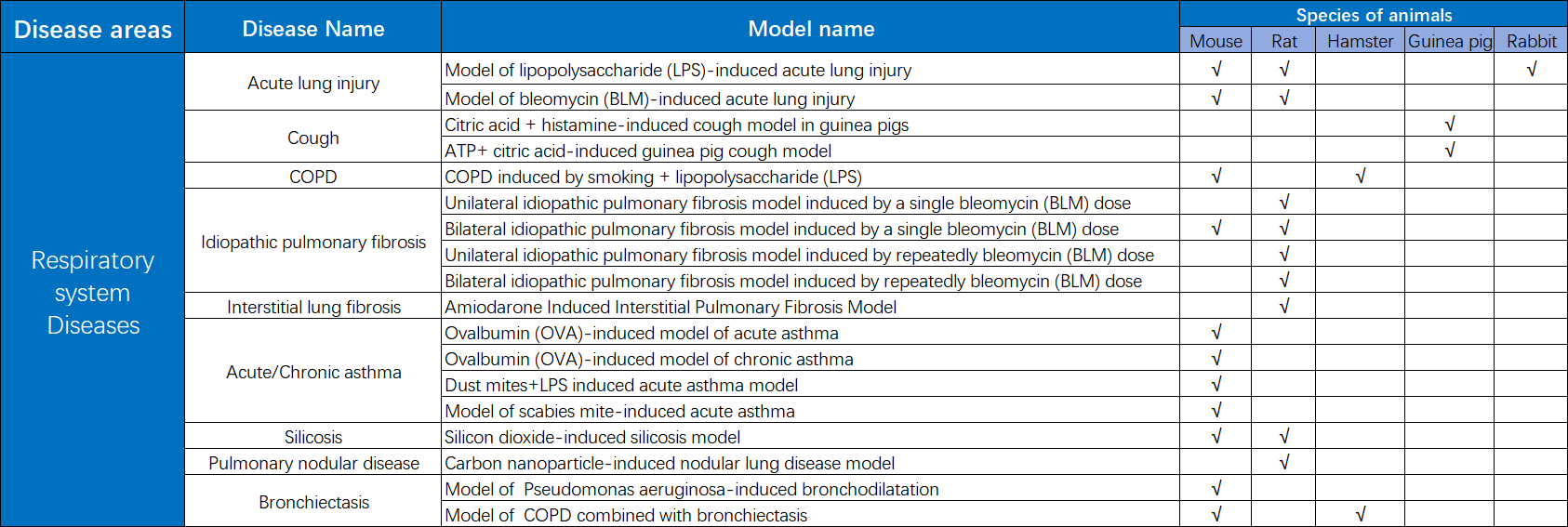Click the Disease areas header cell
Screen dimensions: 1568x527
tap(93, 29)
